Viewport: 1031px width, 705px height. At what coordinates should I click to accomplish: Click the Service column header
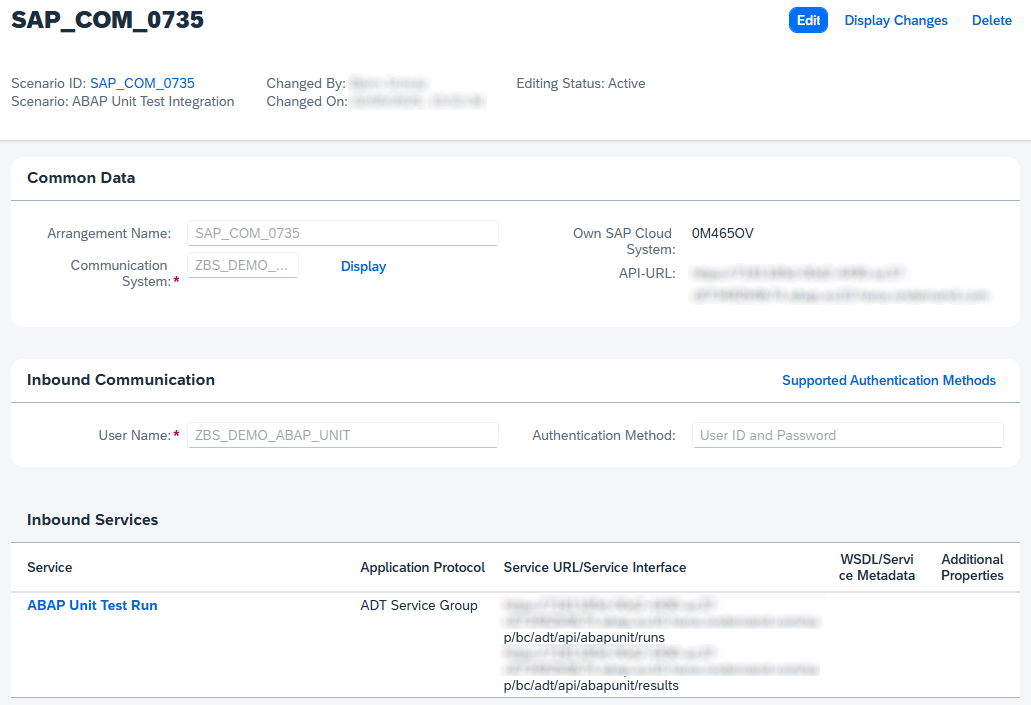coord(49,568)
